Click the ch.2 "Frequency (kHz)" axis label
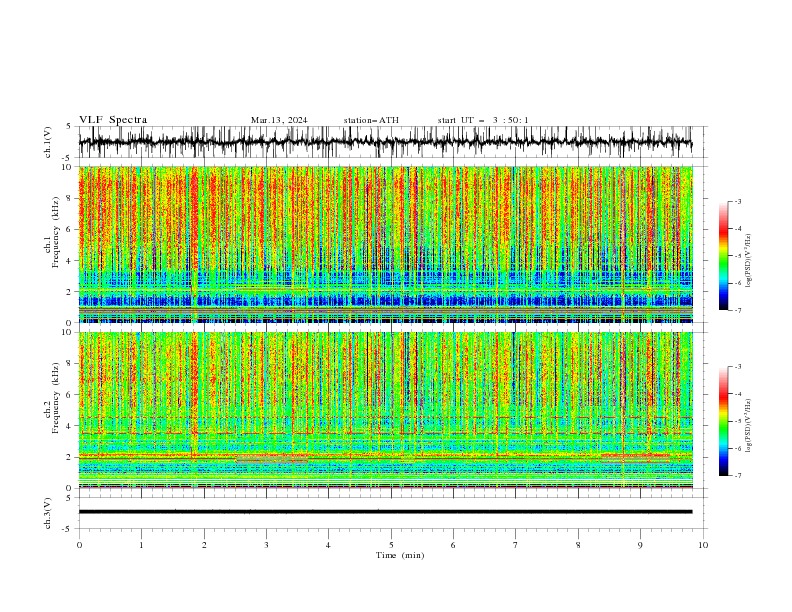 [x=56, y=398]
